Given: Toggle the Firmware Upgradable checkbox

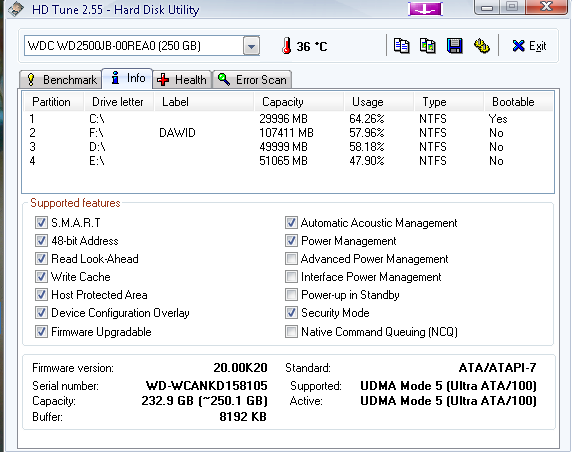Looking at the screenshot, I should (x=41, y=332).
